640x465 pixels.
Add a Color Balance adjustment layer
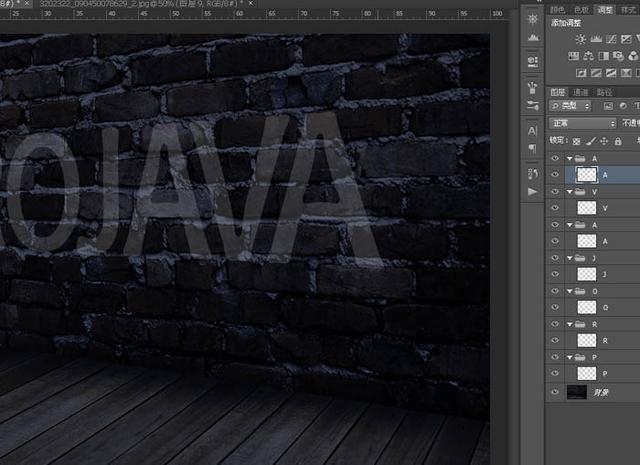588,56
